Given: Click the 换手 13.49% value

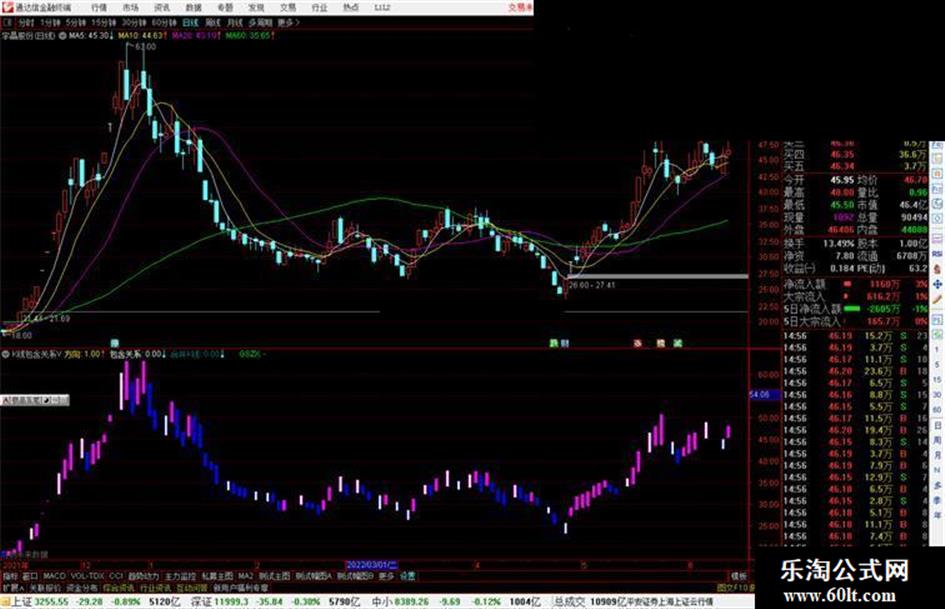Looking at the screenshot, I should click(841, 244).
